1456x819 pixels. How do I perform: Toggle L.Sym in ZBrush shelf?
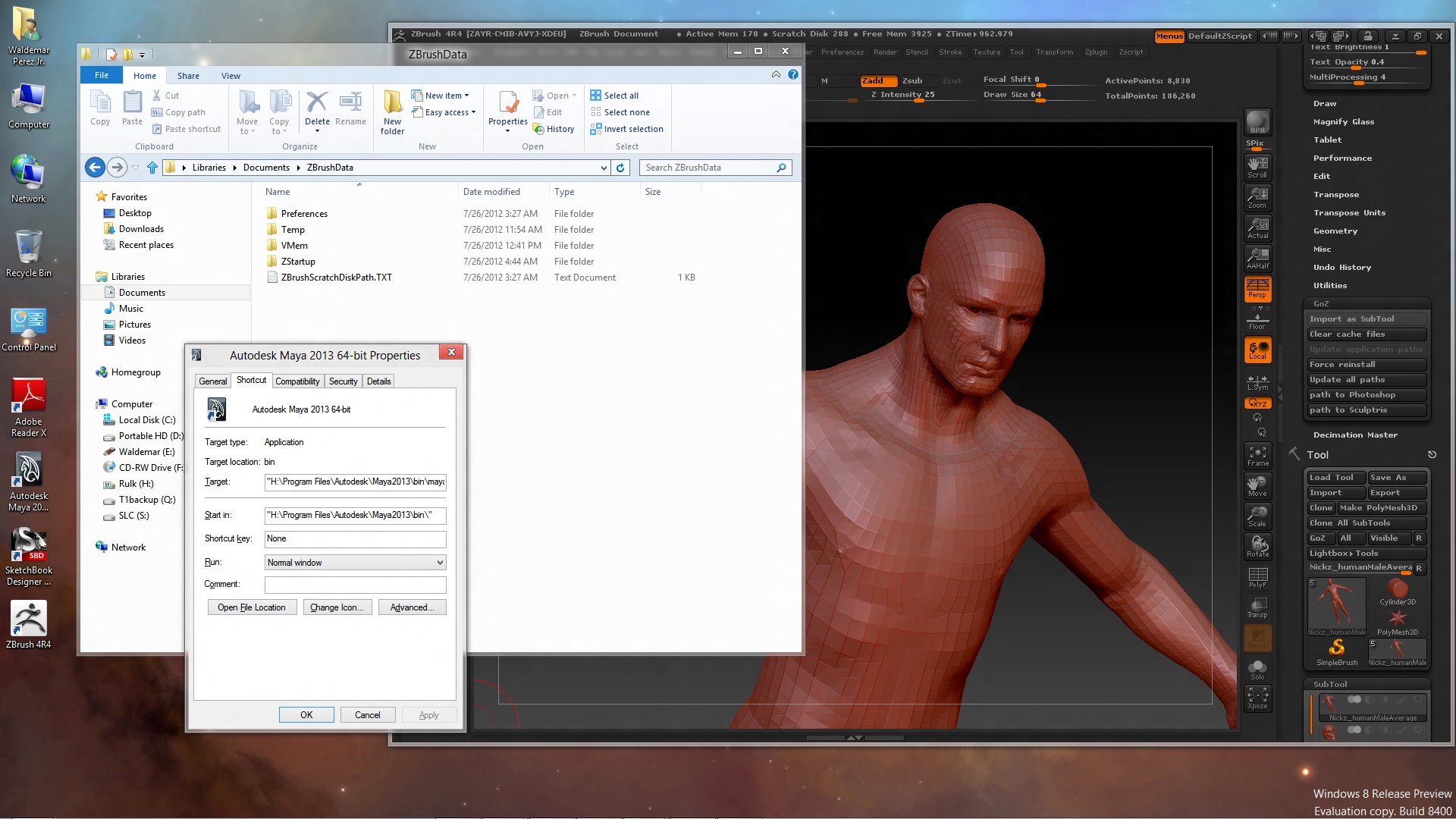pyautogui.click(x=1257, y=383)
